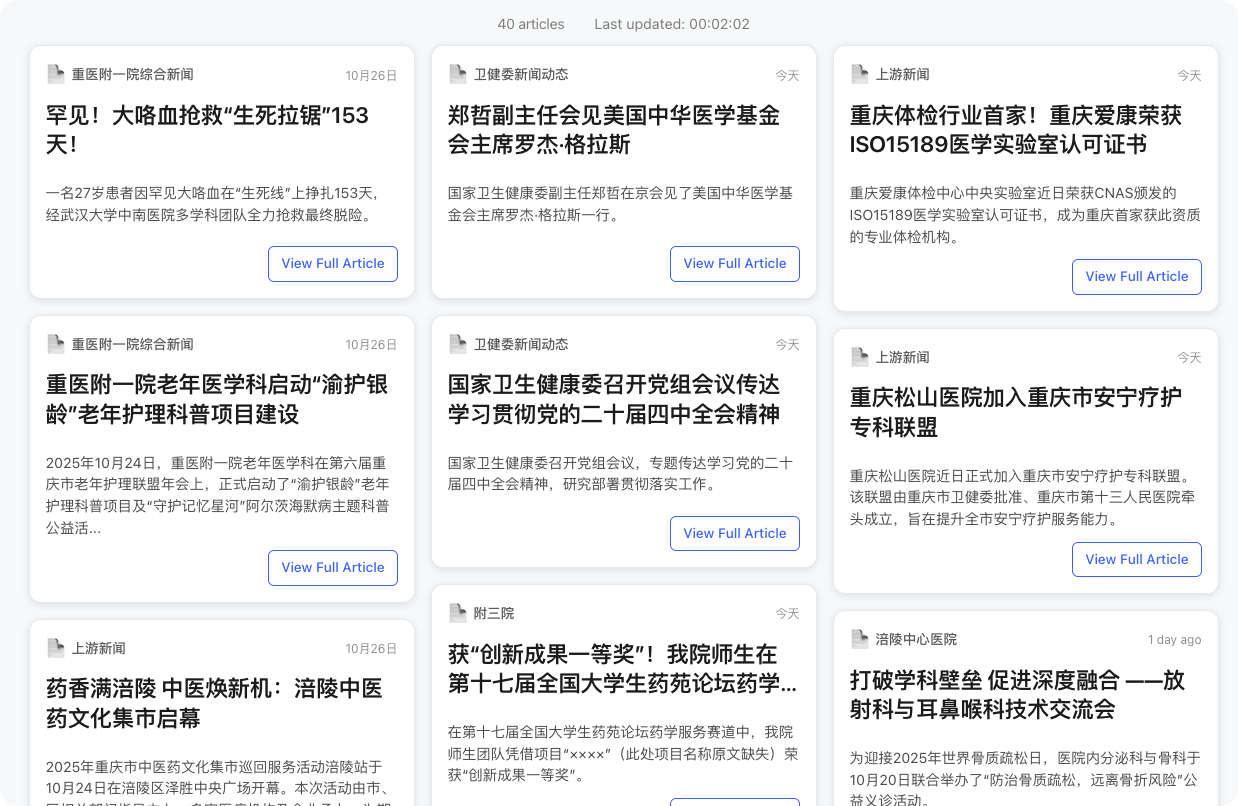Click View Full Article on the 安宁疗护专科联盟 card
Screen dimensions: 1238x806
pyautogui.click(x=1136, y=559)
